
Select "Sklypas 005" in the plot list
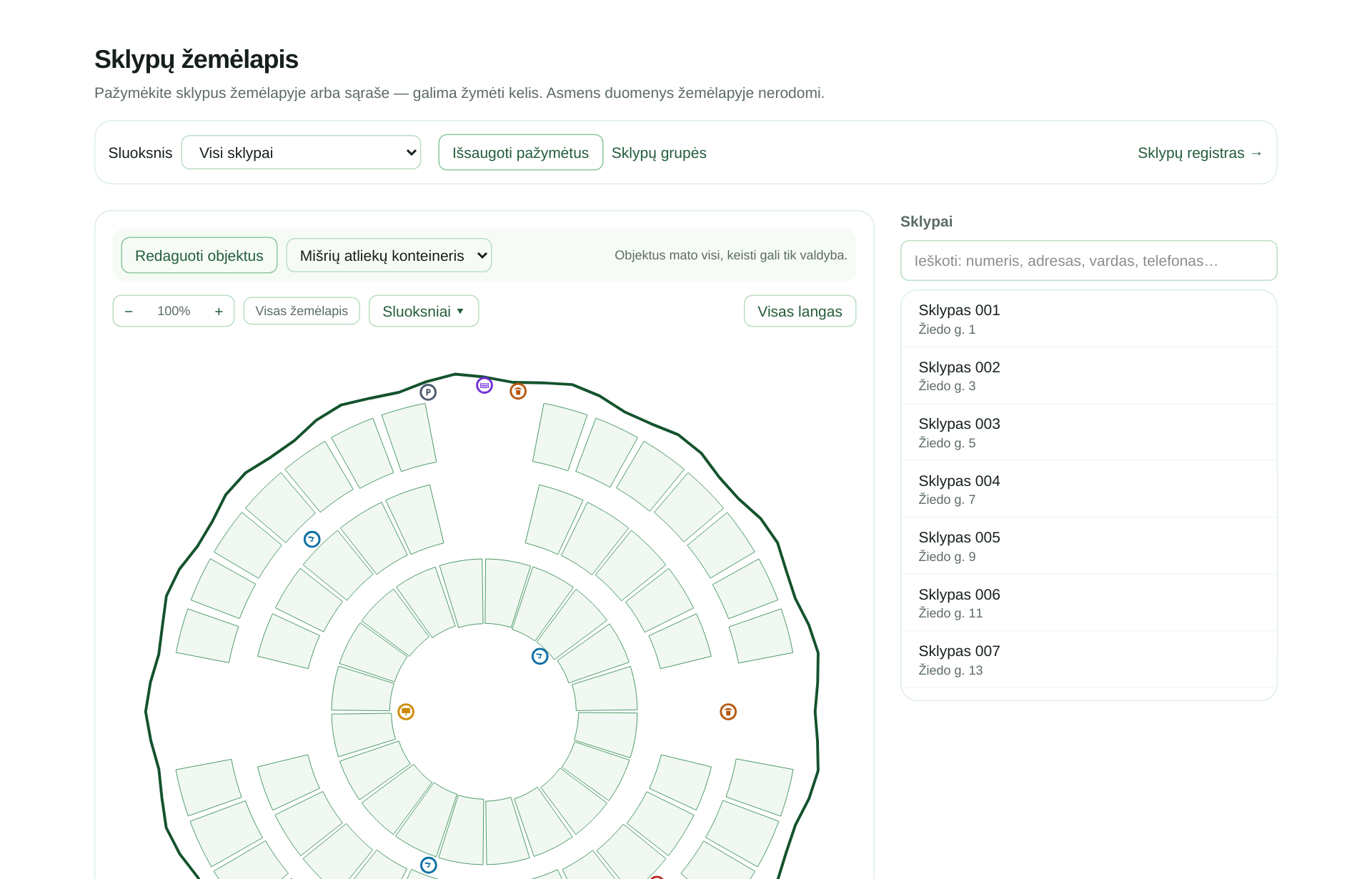pos(1089,546)
